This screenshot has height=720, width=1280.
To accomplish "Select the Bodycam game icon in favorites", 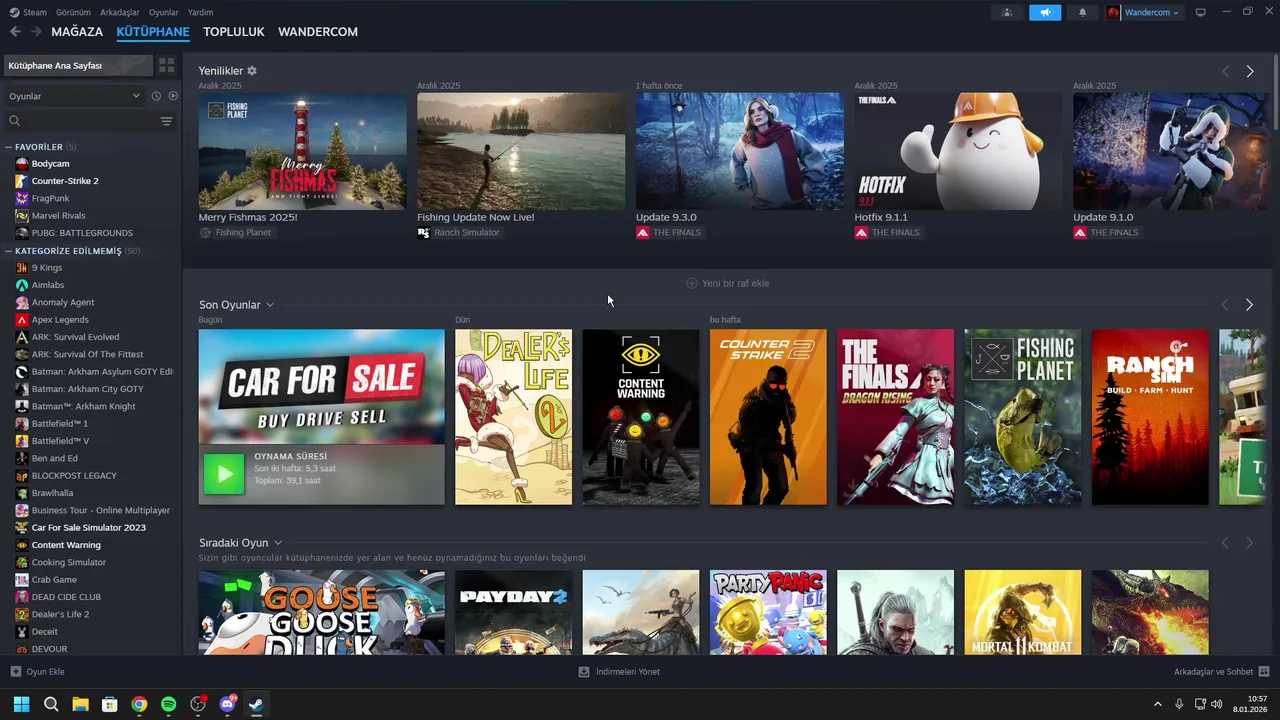I will tap(22, 164).
